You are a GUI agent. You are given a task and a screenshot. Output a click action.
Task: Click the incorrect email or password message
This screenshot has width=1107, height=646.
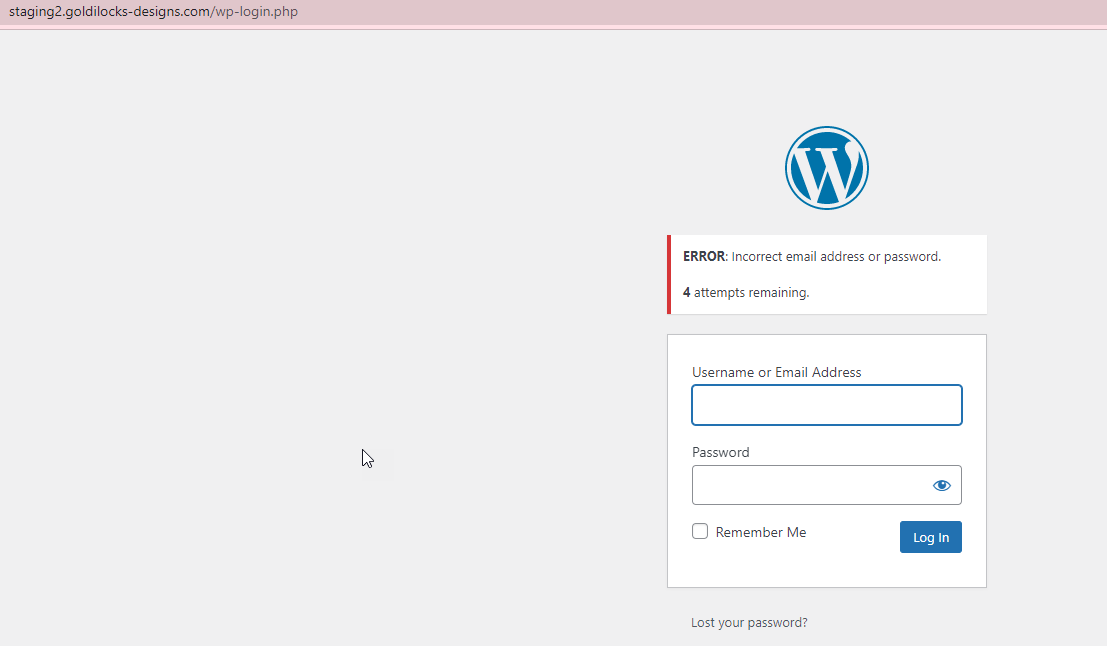click(836, 257)
